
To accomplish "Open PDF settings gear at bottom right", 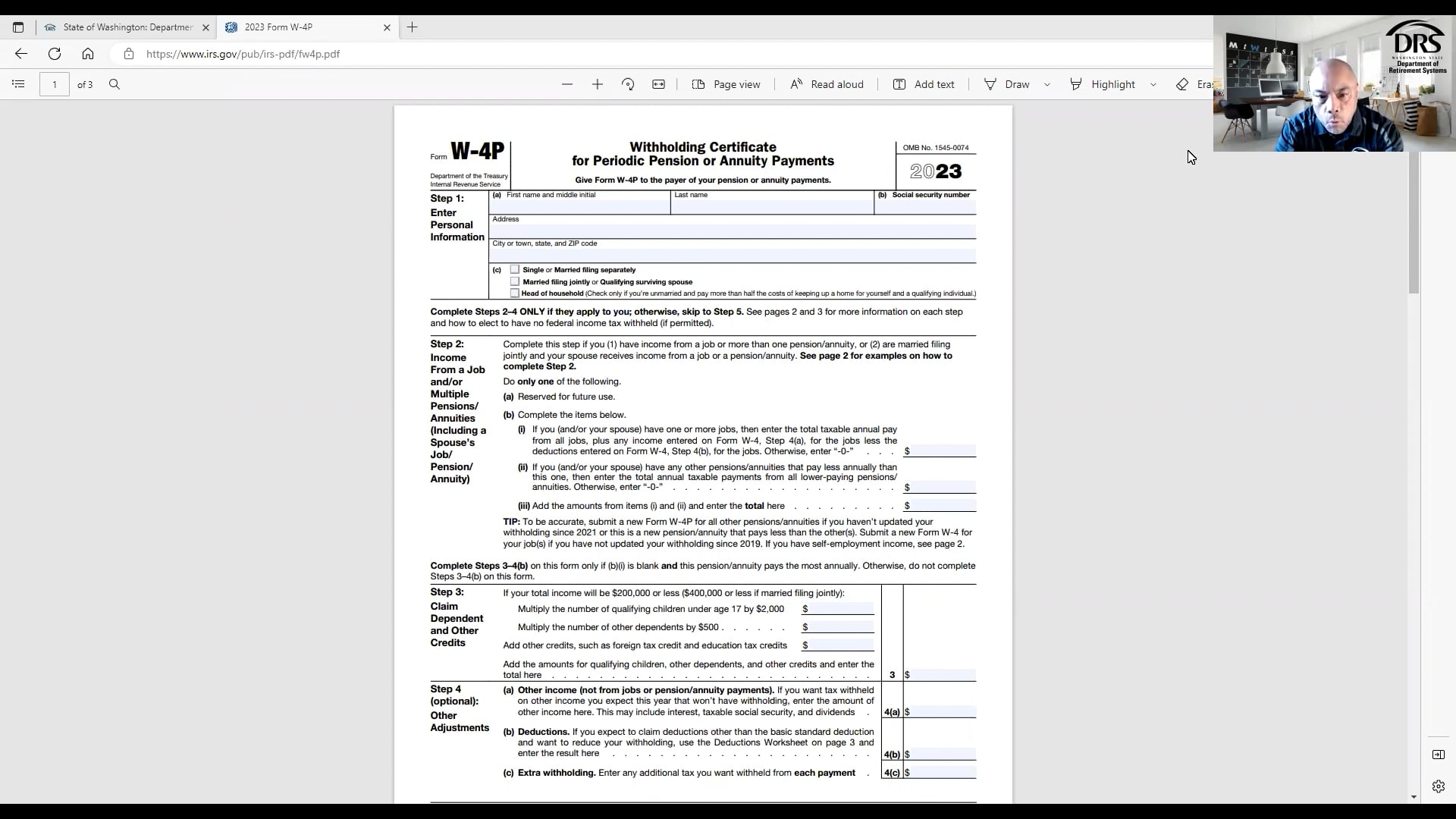I will 1439,786.
